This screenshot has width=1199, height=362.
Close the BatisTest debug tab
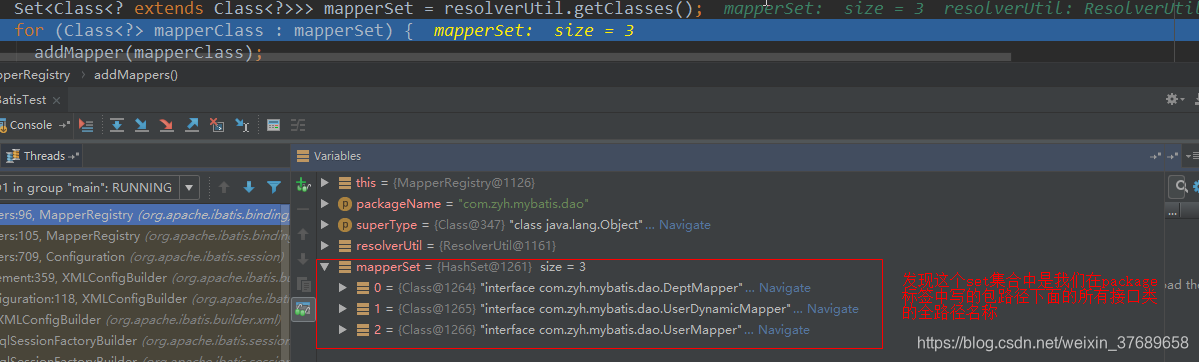click(57, 101)
